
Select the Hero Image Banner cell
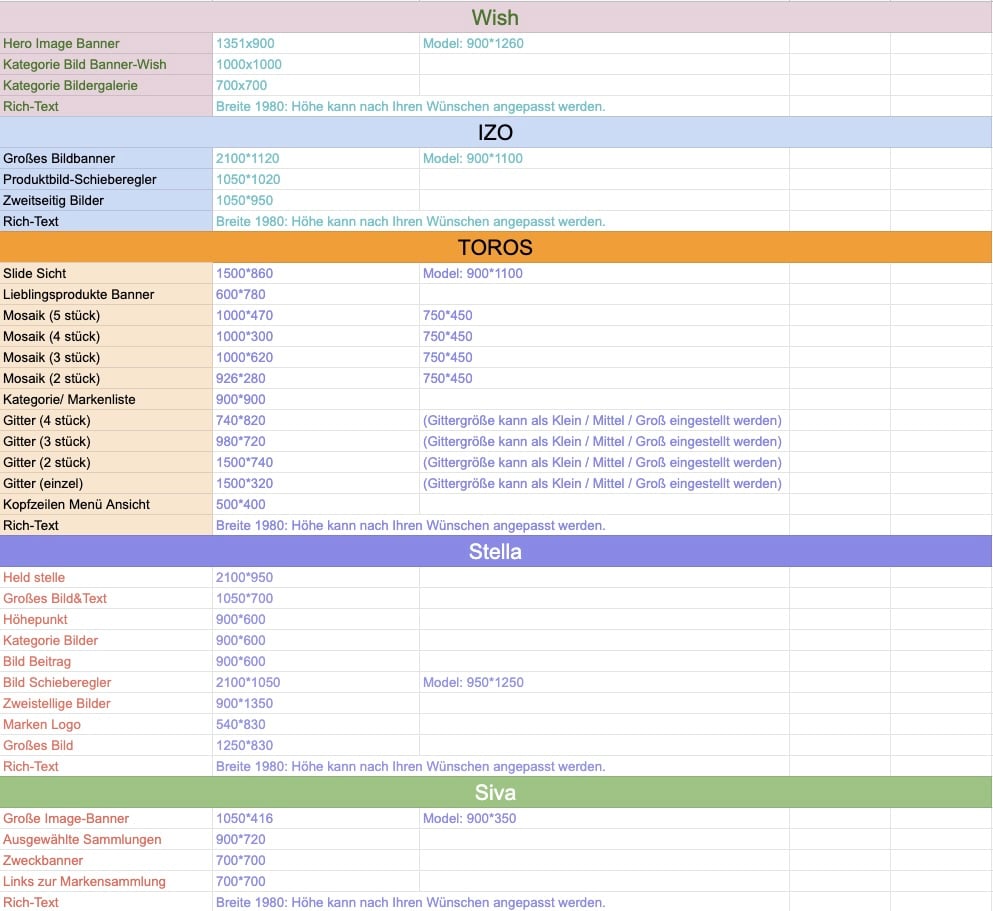click(x=106, y=43)
